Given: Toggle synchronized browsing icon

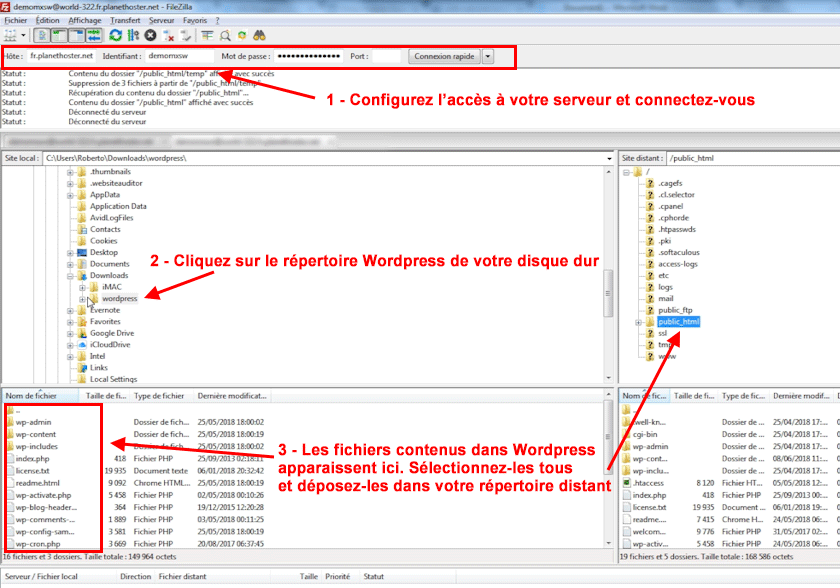Looking at the screenshot, I should tap(242, 35).
